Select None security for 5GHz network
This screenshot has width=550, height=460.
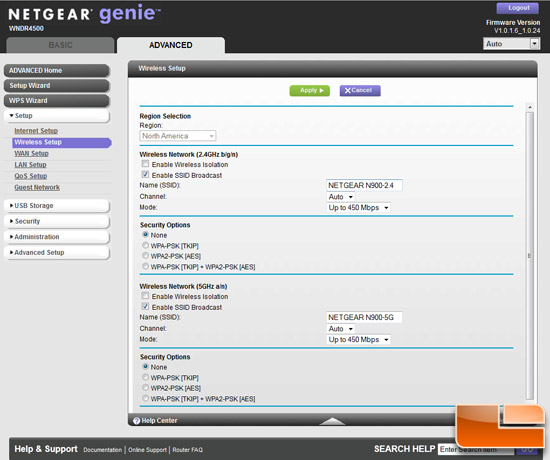[145, 366]
